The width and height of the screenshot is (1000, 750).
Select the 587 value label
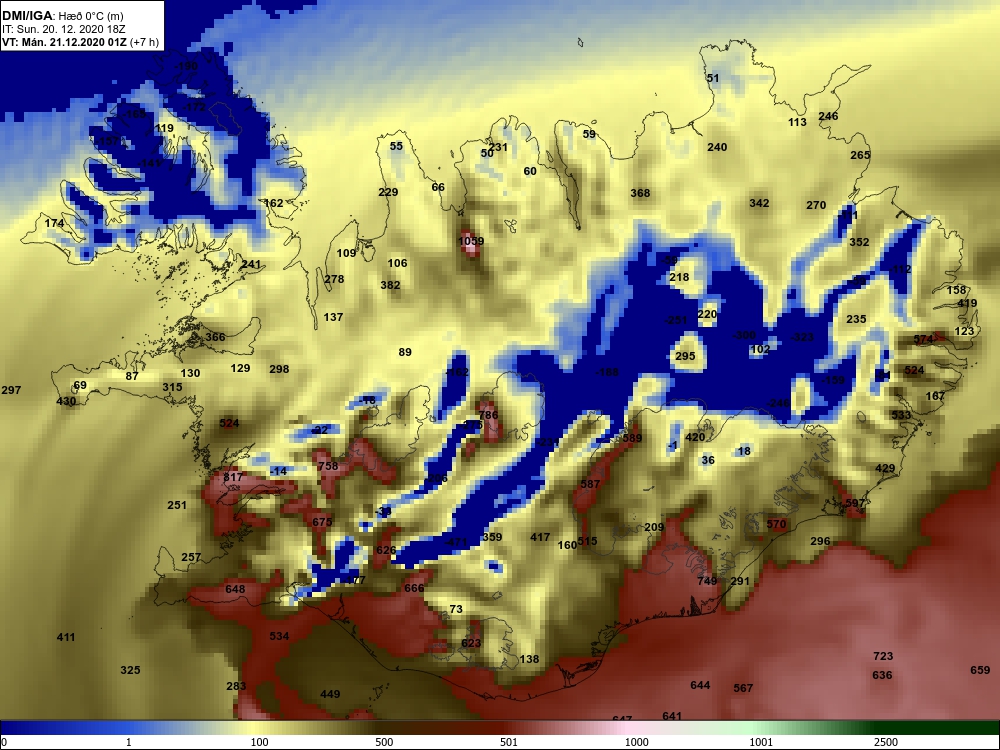click(590, 484)
